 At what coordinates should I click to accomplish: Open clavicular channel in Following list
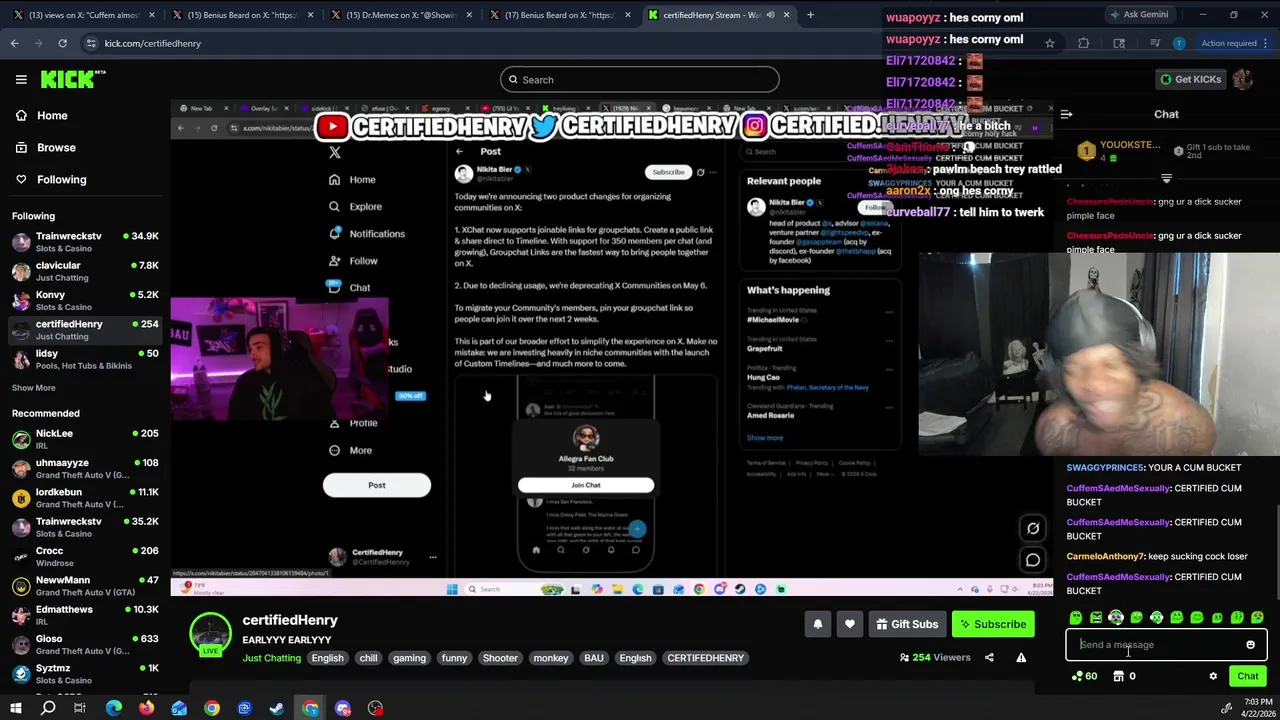point(84,271)
